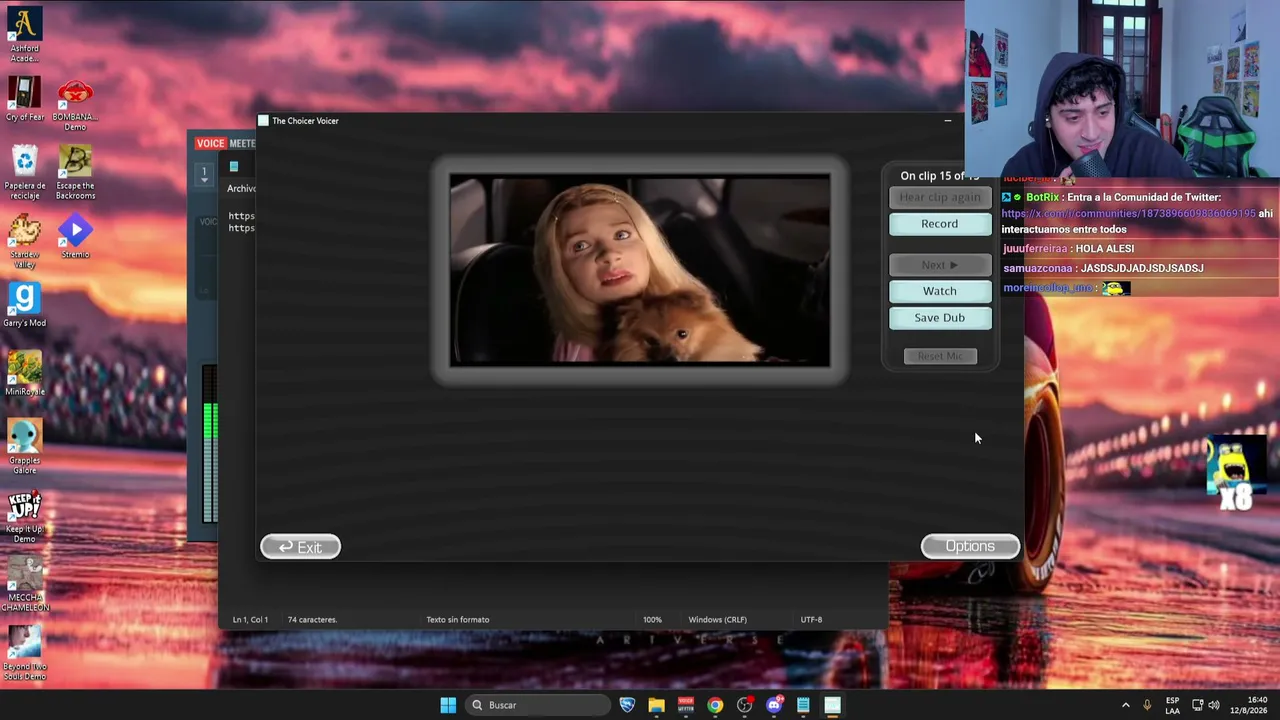Open the network tray icon
Screen dimensions: 1280x720
coord(1198,705)
